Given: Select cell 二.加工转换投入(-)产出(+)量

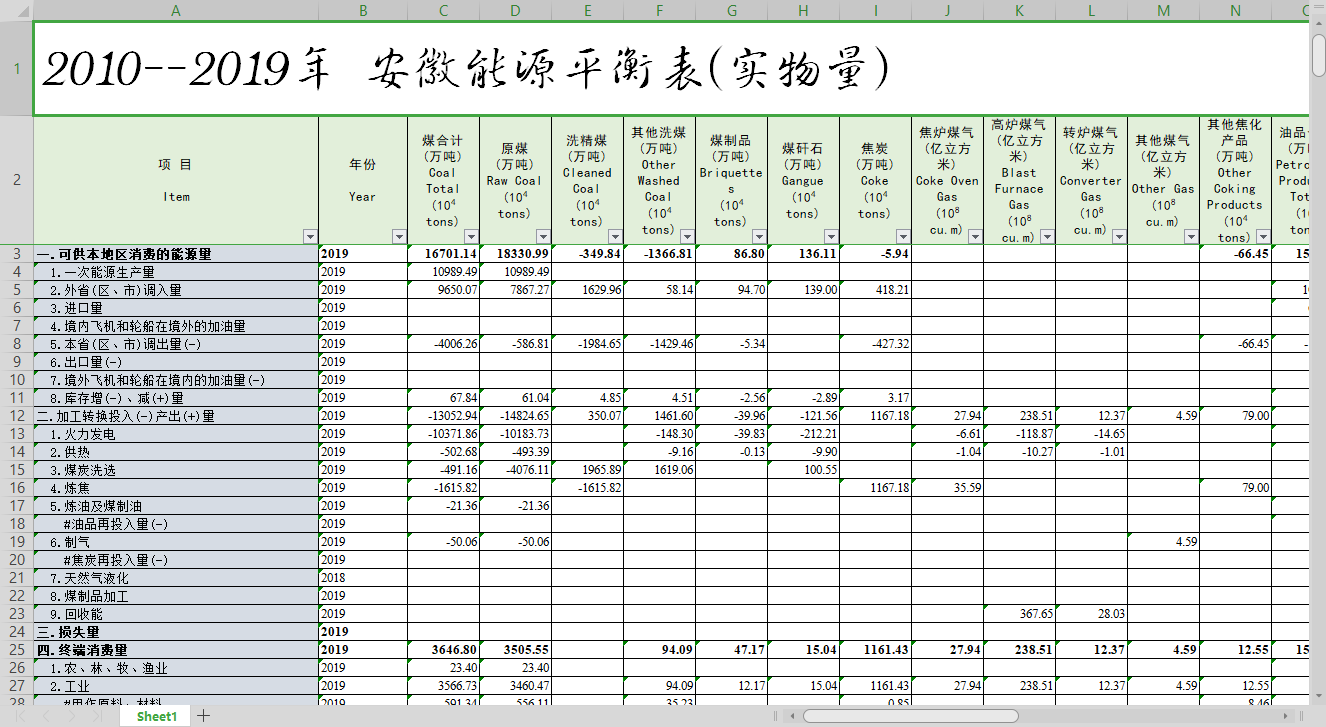Looking at the screenshot, I should (x=176, y=416).
